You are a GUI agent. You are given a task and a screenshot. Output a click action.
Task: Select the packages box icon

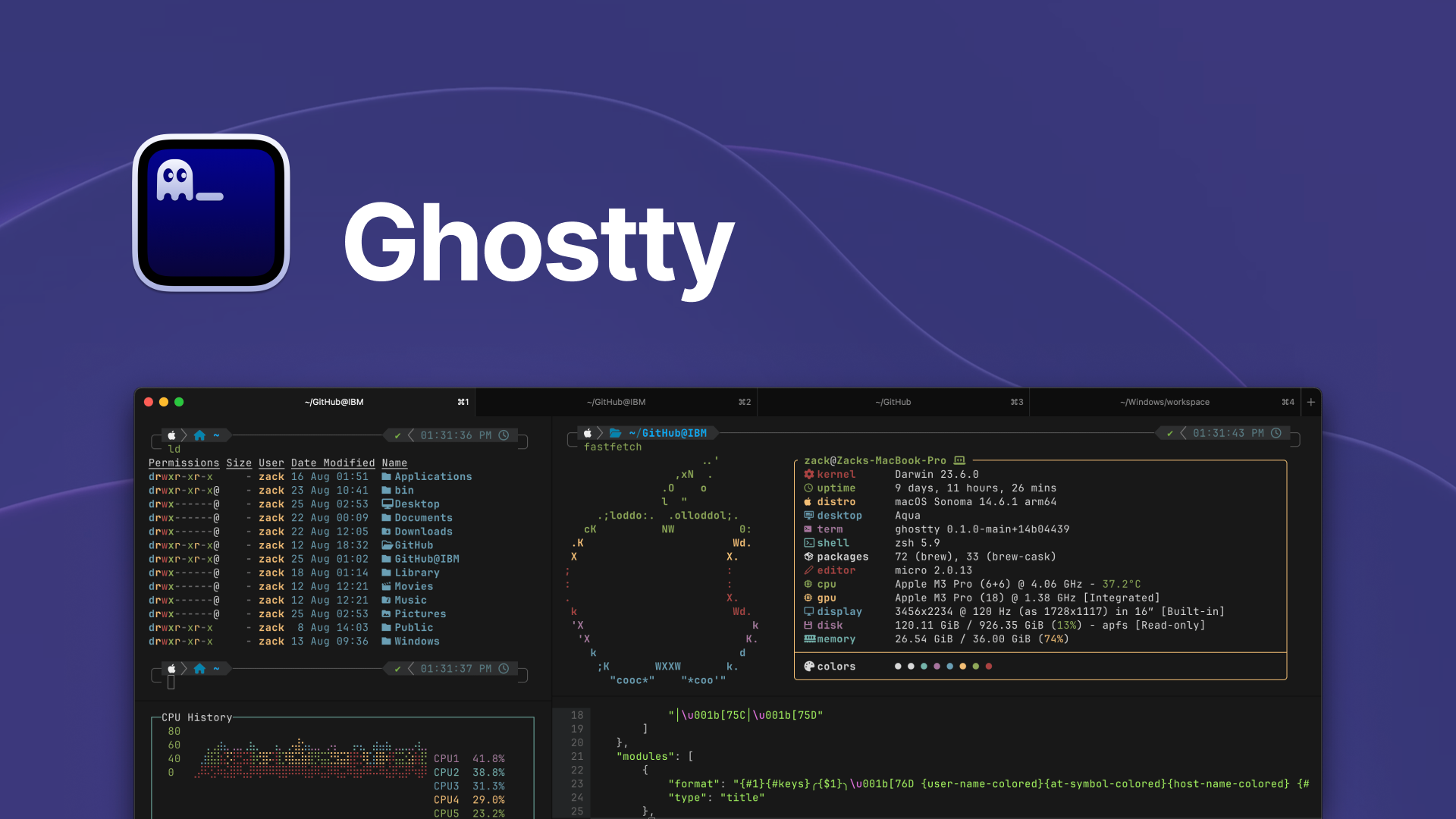pos(808,556)
